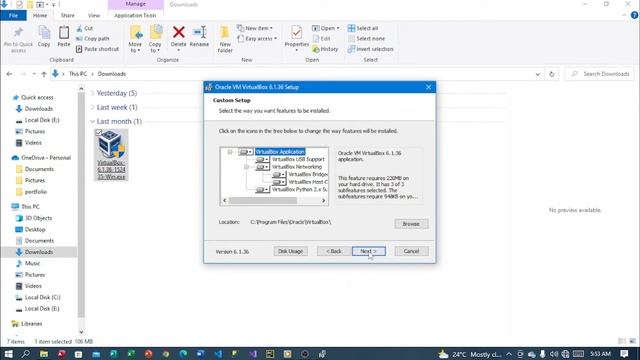This screenshot has width=640, height=360.
Task: Open the Easy access dropdown
Action: click(257, 38)
